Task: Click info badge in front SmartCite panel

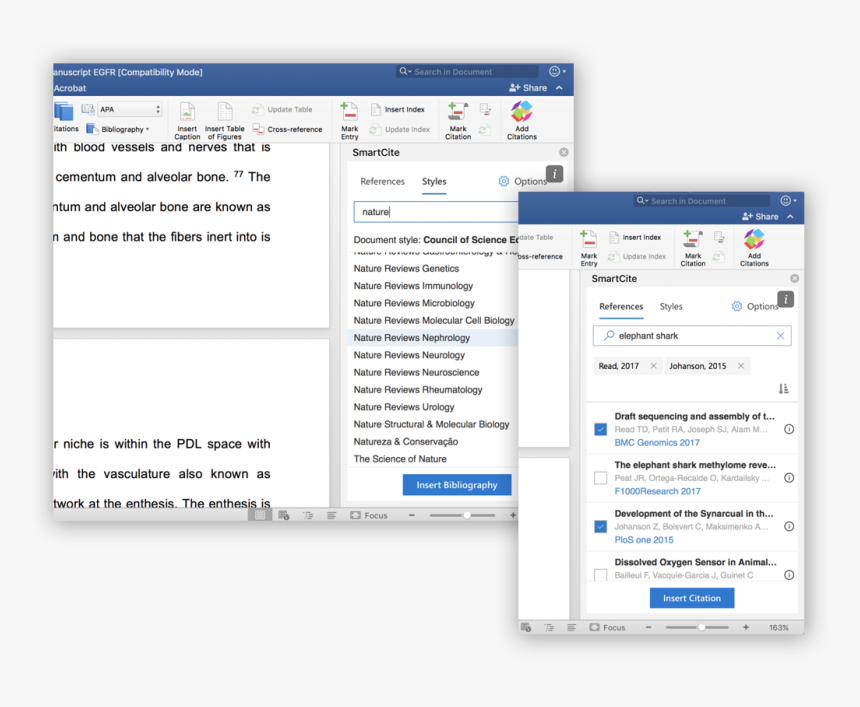Action: point(785,299)
